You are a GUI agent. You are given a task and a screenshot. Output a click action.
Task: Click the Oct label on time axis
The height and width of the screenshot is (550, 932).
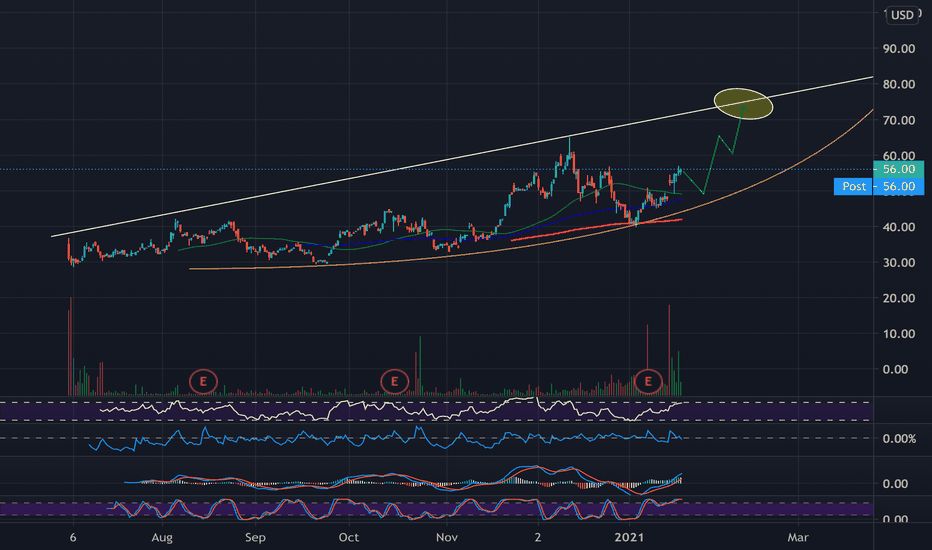click(348, 538)
